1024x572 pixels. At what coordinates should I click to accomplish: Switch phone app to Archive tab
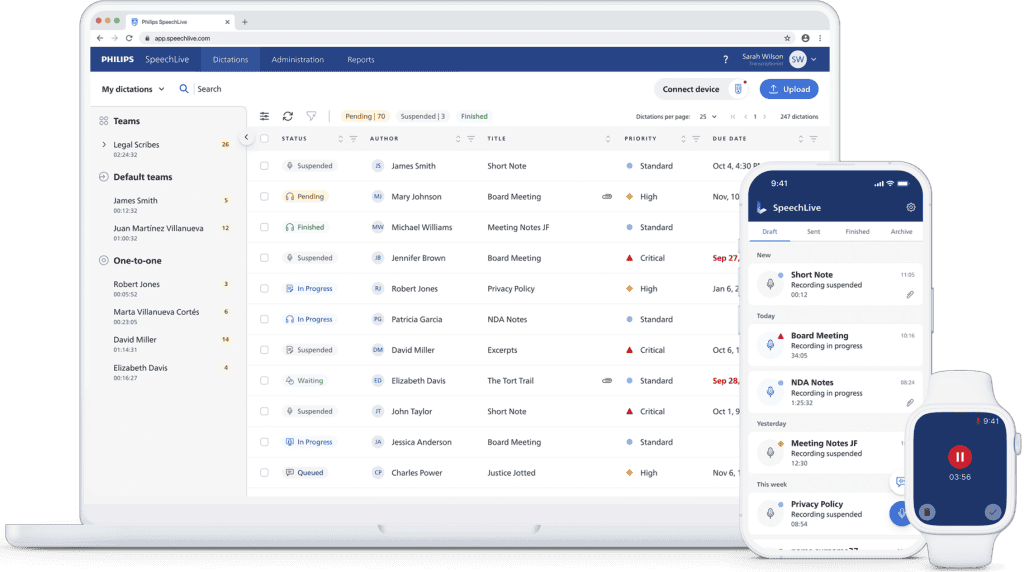(x=901, y=232)
